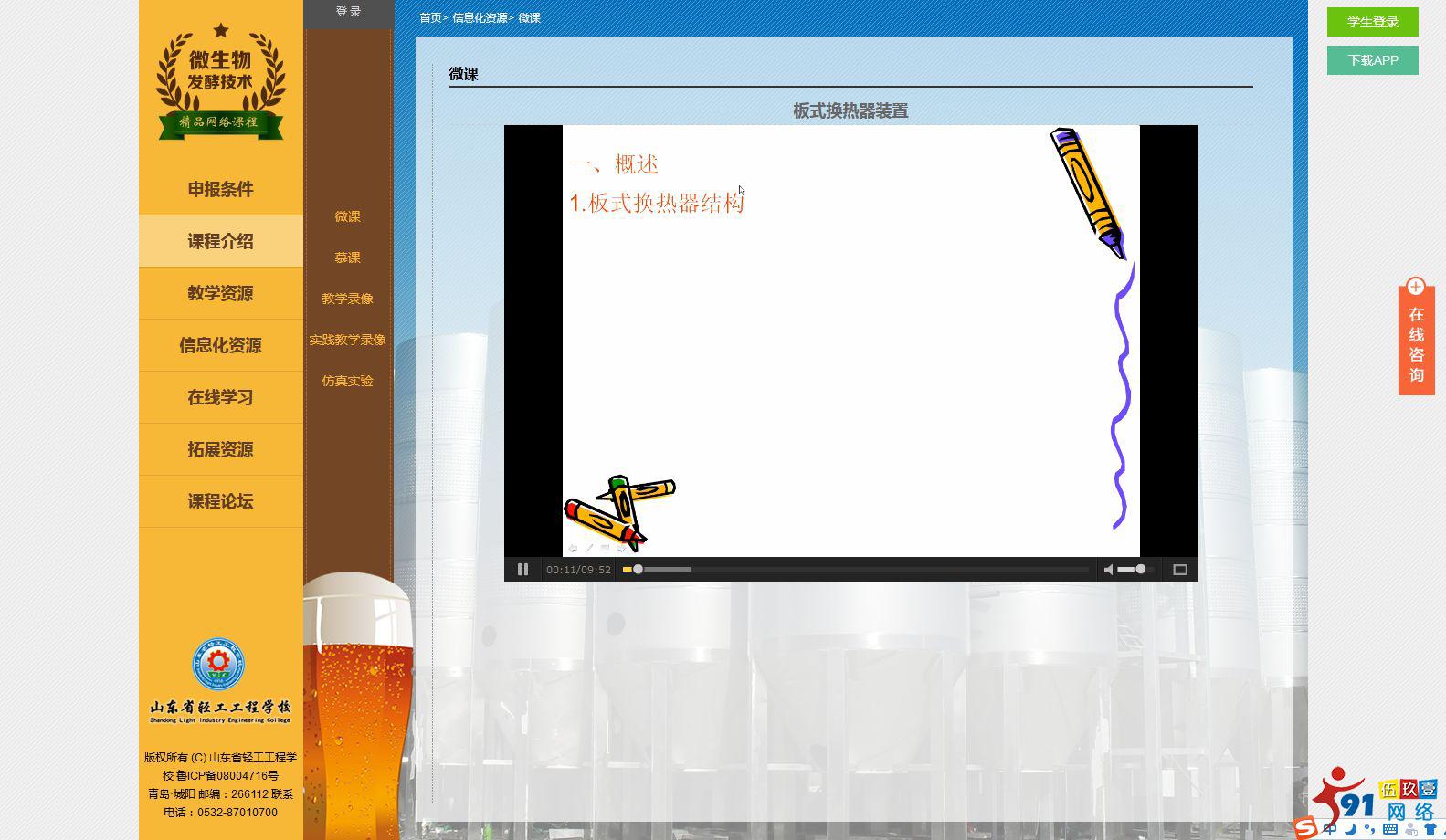Click the 学生登录 button
The height and width of the screenshot is (840, 1446).
coord(1372,22)
